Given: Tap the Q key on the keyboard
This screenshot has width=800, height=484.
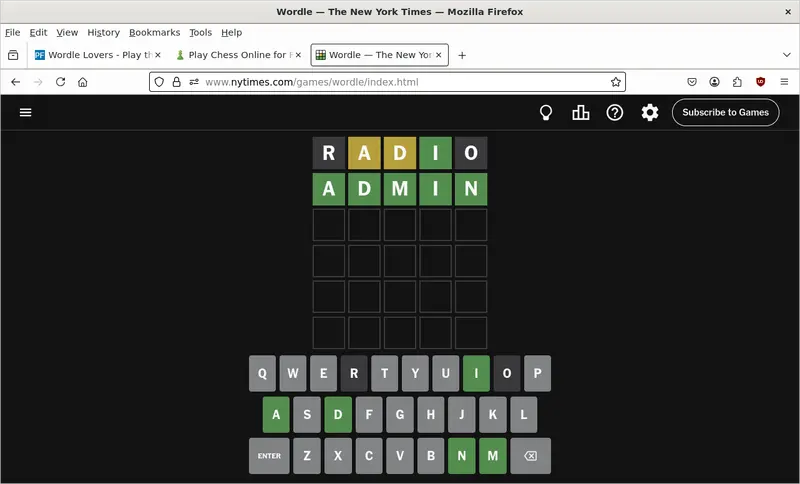Looking at the screenshot, I should point(262,373).
